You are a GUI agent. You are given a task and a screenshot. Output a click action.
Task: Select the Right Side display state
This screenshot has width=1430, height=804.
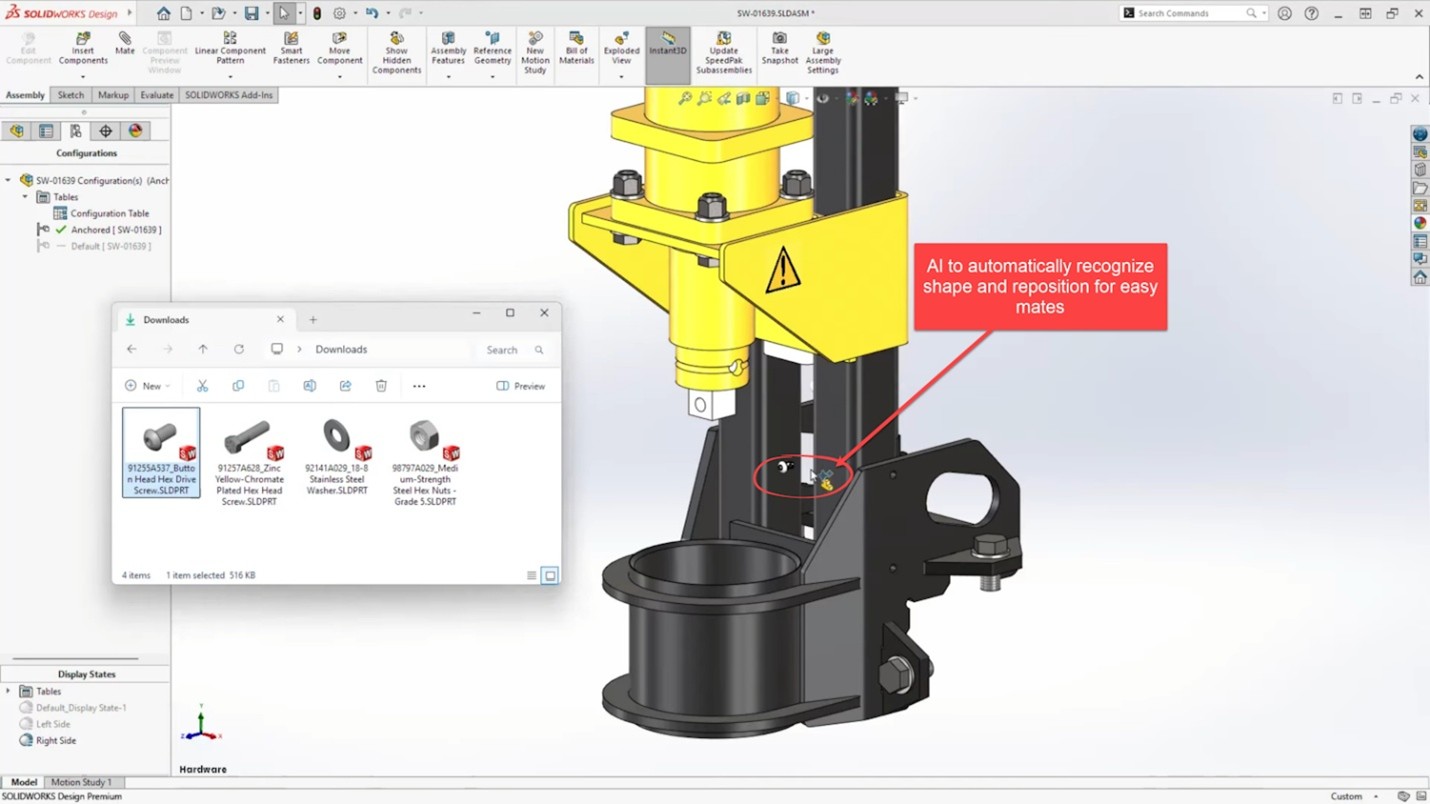56,741
